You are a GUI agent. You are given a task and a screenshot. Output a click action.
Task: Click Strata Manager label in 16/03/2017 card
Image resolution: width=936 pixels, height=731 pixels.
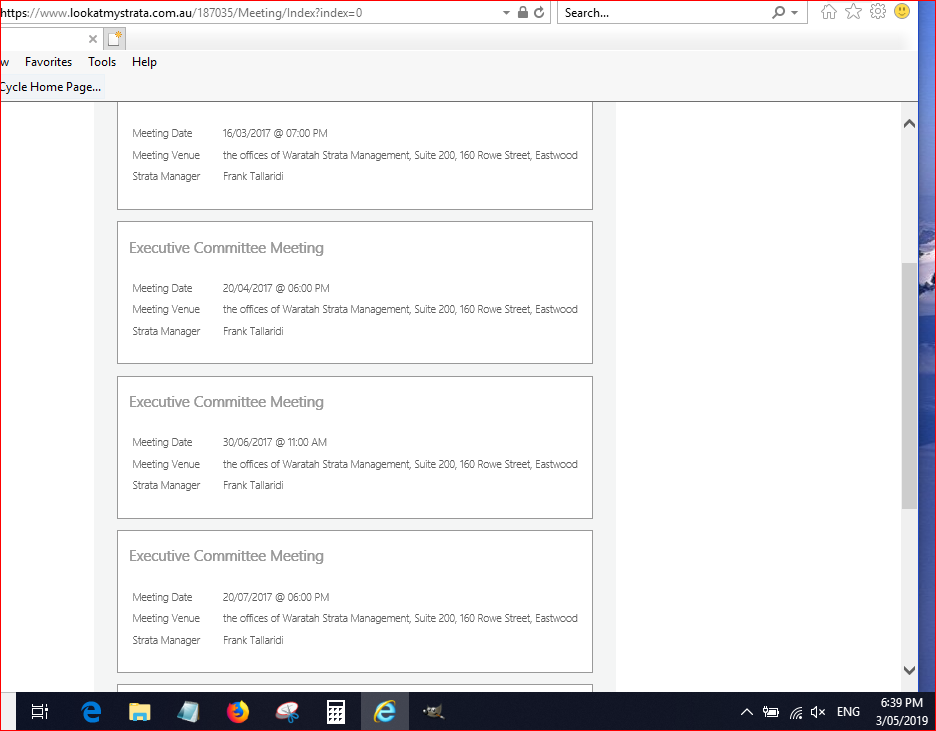tap(166, 177)
